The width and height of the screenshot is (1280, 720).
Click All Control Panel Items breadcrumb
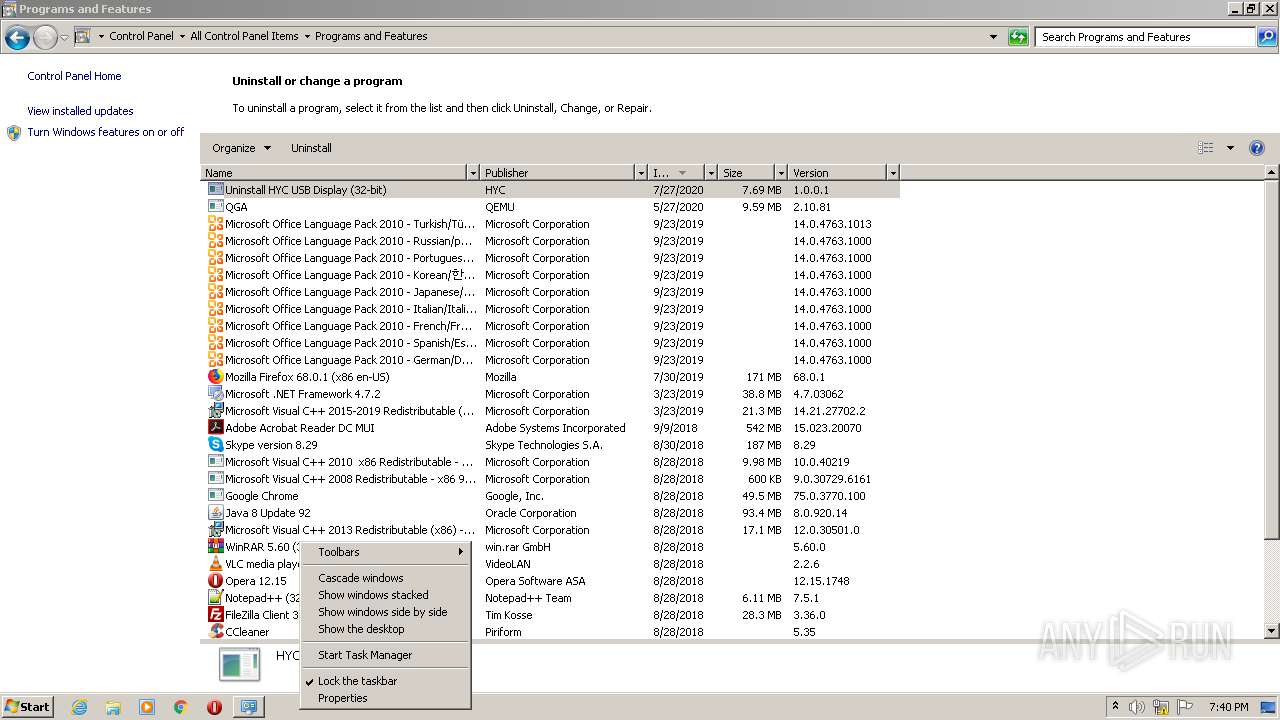244,36
